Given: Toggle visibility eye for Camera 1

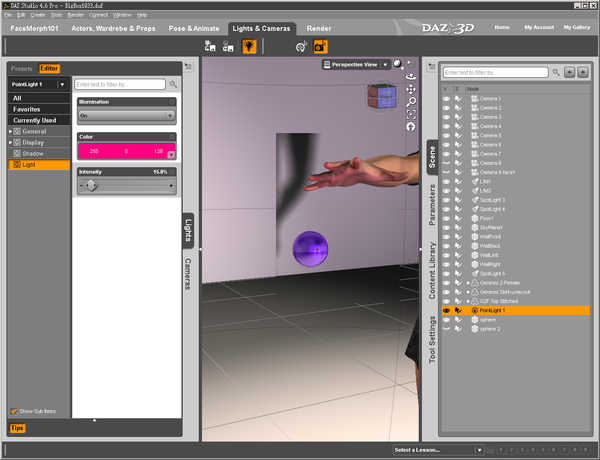Looking at the screenshot, I should click(x=446, y=98).
